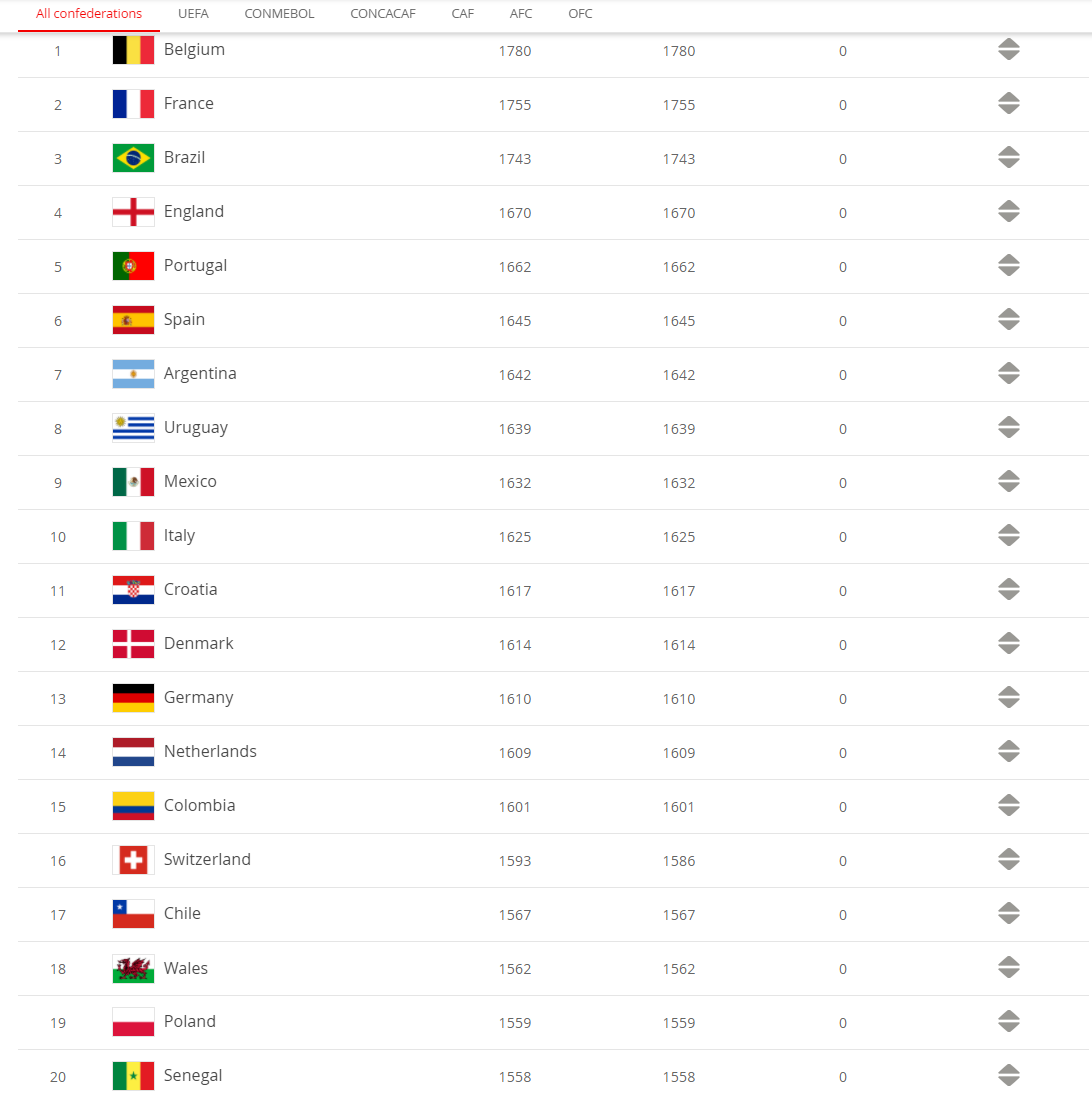Open the CONCACAF confederation tab

[383, 14]
